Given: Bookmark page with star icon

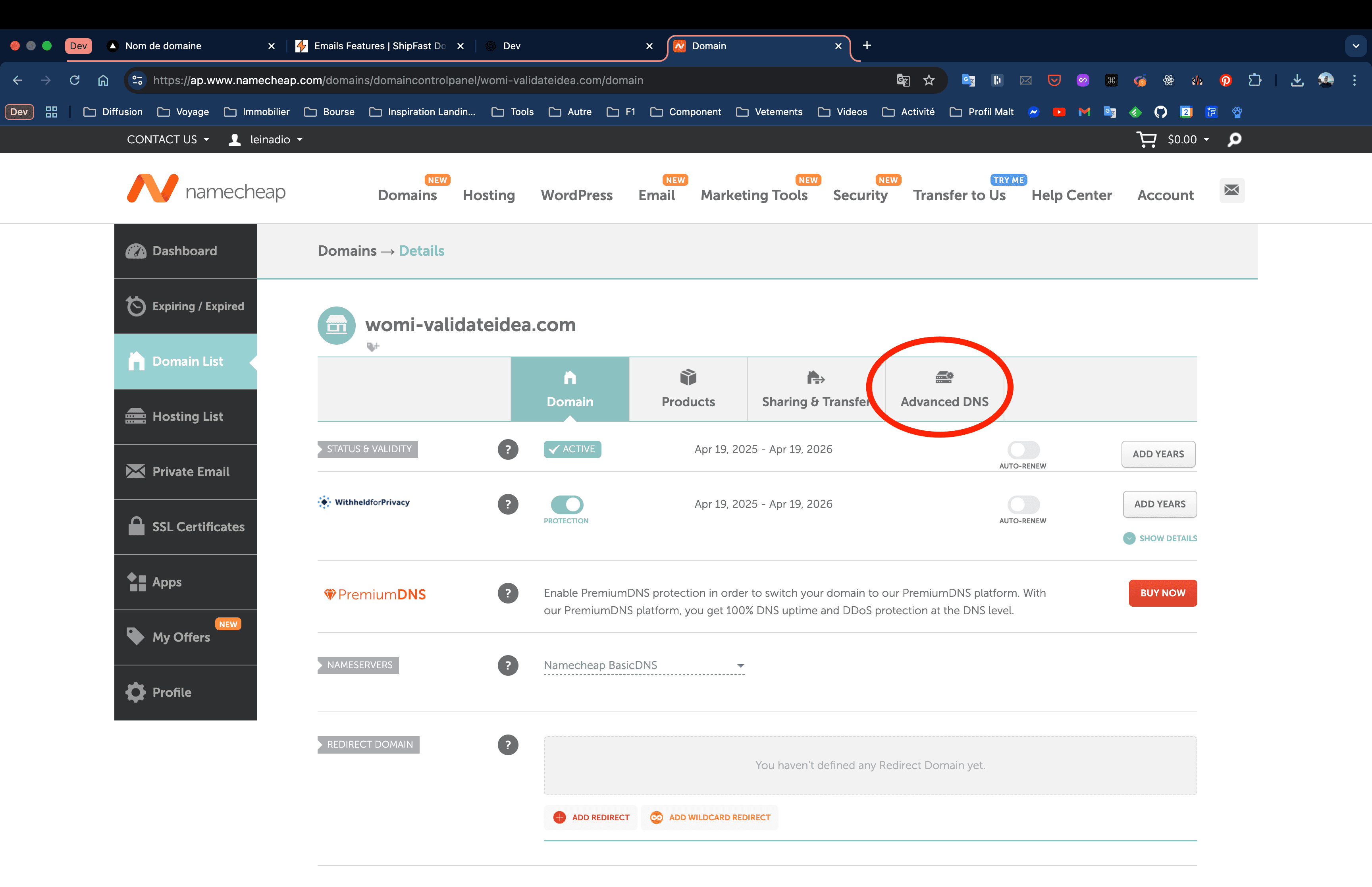Looking at the screenshot, I should 929,80.
